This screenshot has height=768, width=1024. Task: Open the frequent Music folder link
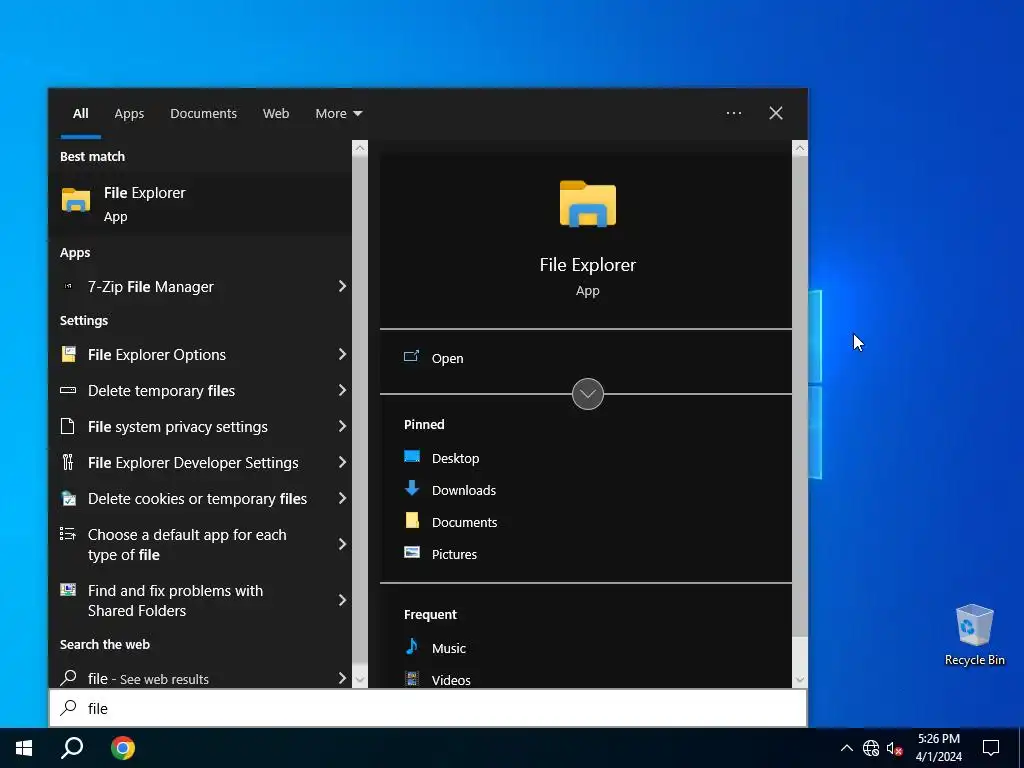point(449,648)
